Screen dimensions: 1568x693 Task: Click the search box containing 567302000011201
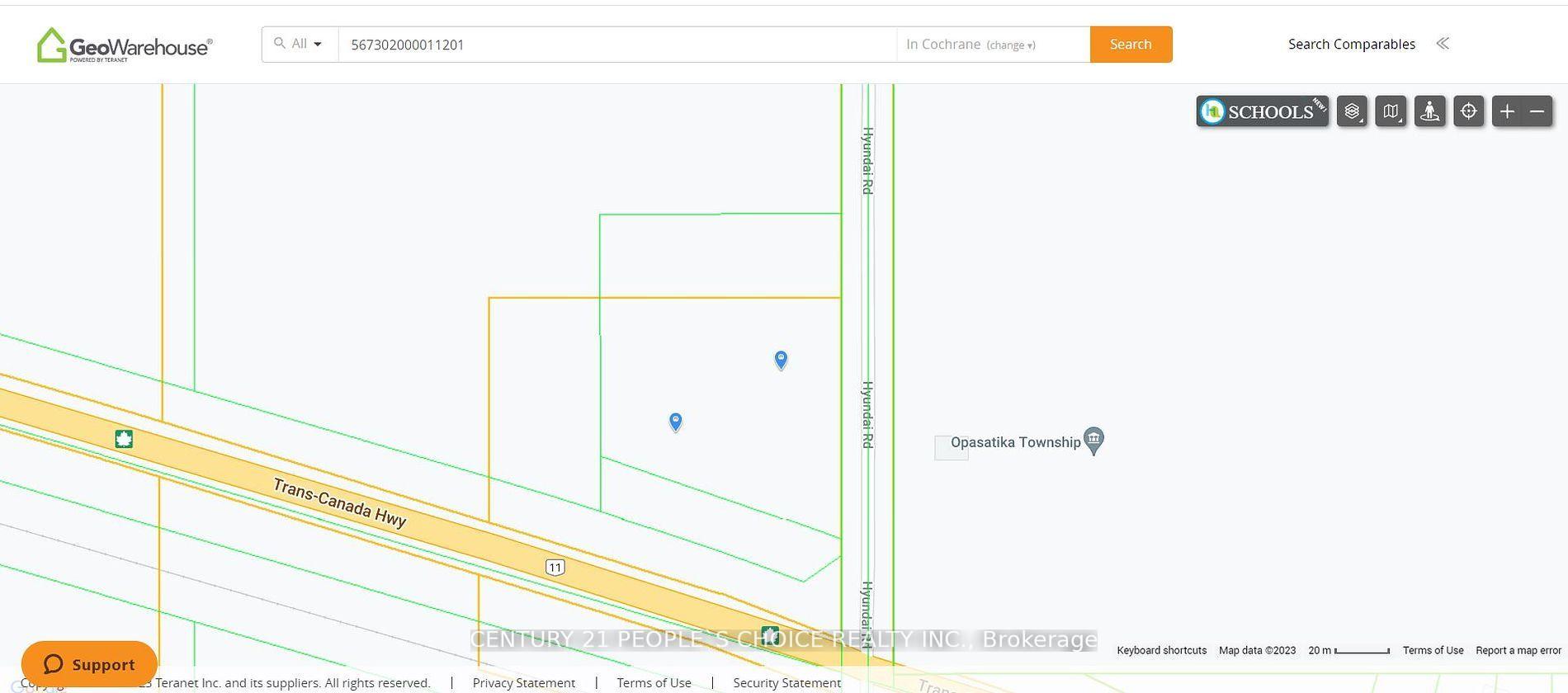click(617, 45)
